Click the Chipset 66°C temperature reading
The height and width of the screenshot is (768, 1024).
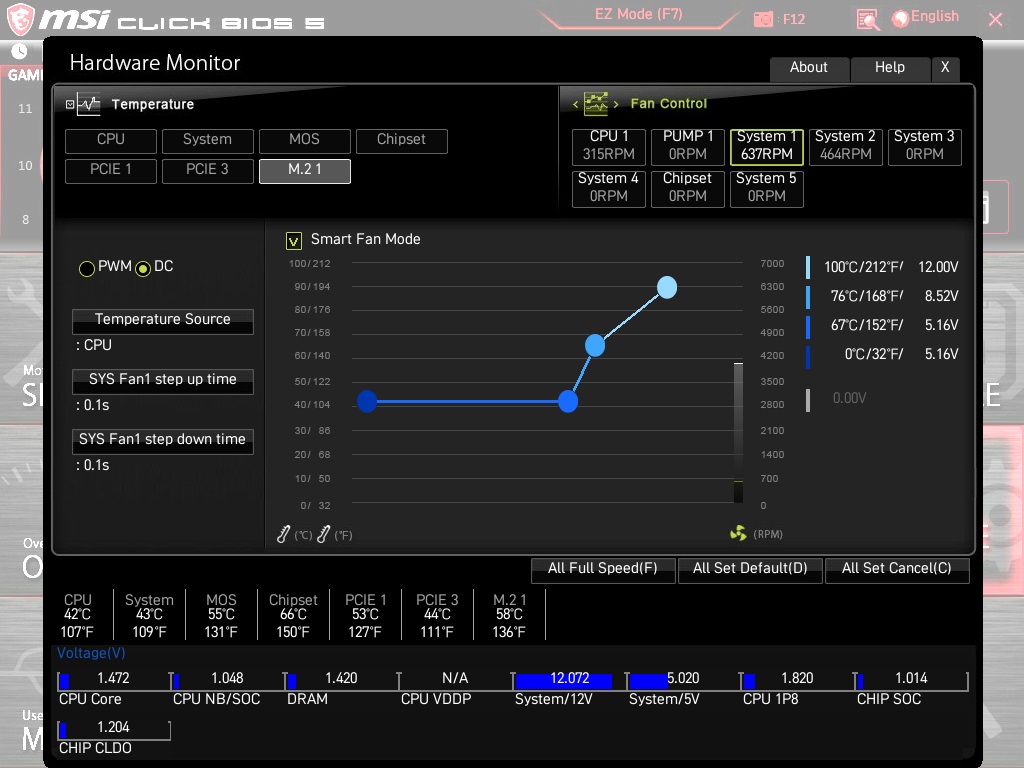click(x=293, y=615)
